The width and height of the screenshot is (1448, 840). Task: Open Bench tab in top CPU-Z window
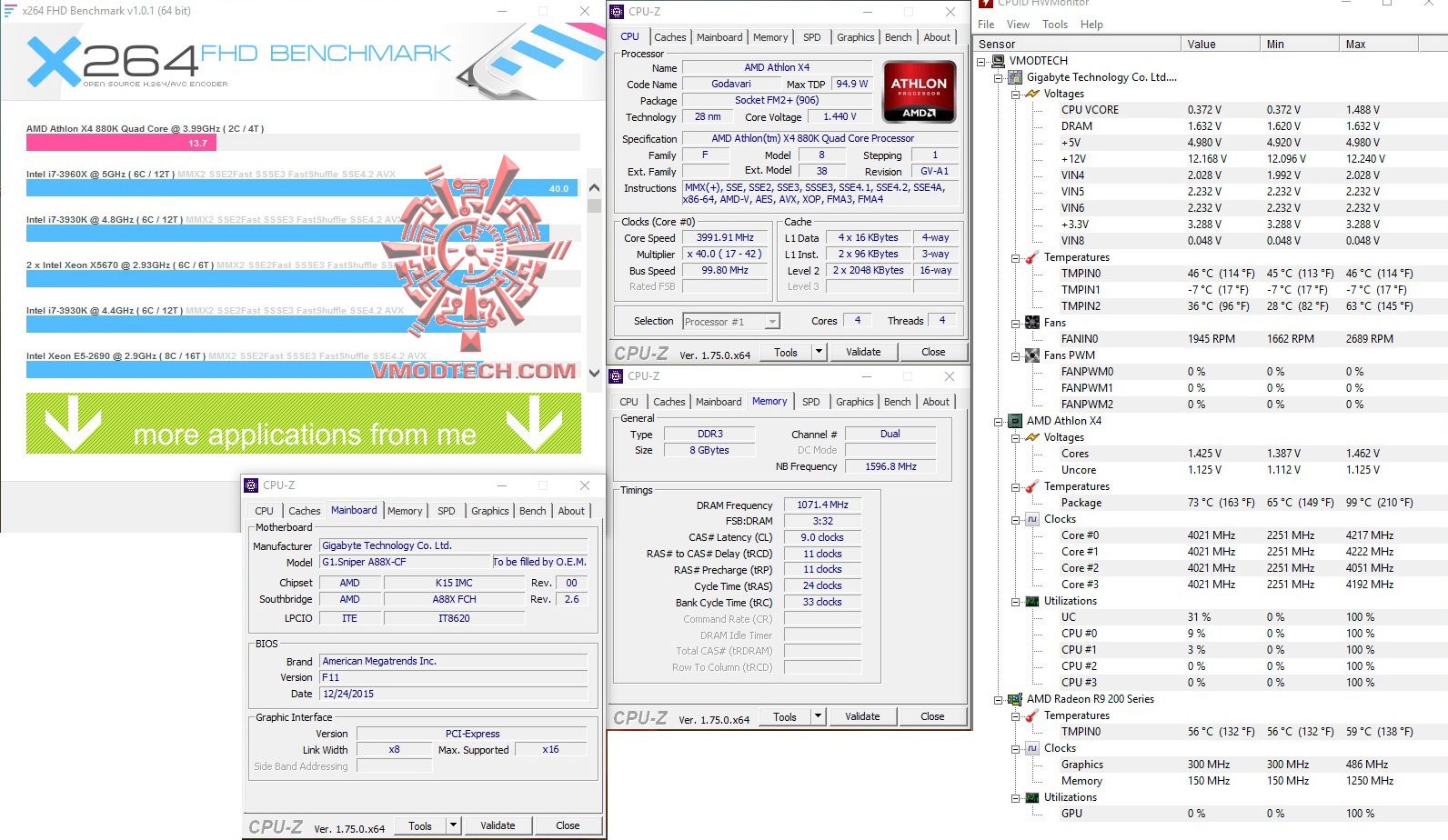(898, 37)
